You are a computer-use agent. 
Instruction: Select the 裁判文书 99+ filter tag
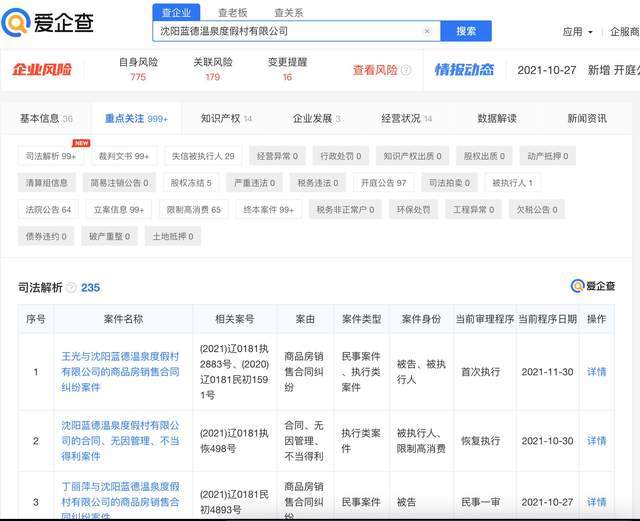(124, 156)
